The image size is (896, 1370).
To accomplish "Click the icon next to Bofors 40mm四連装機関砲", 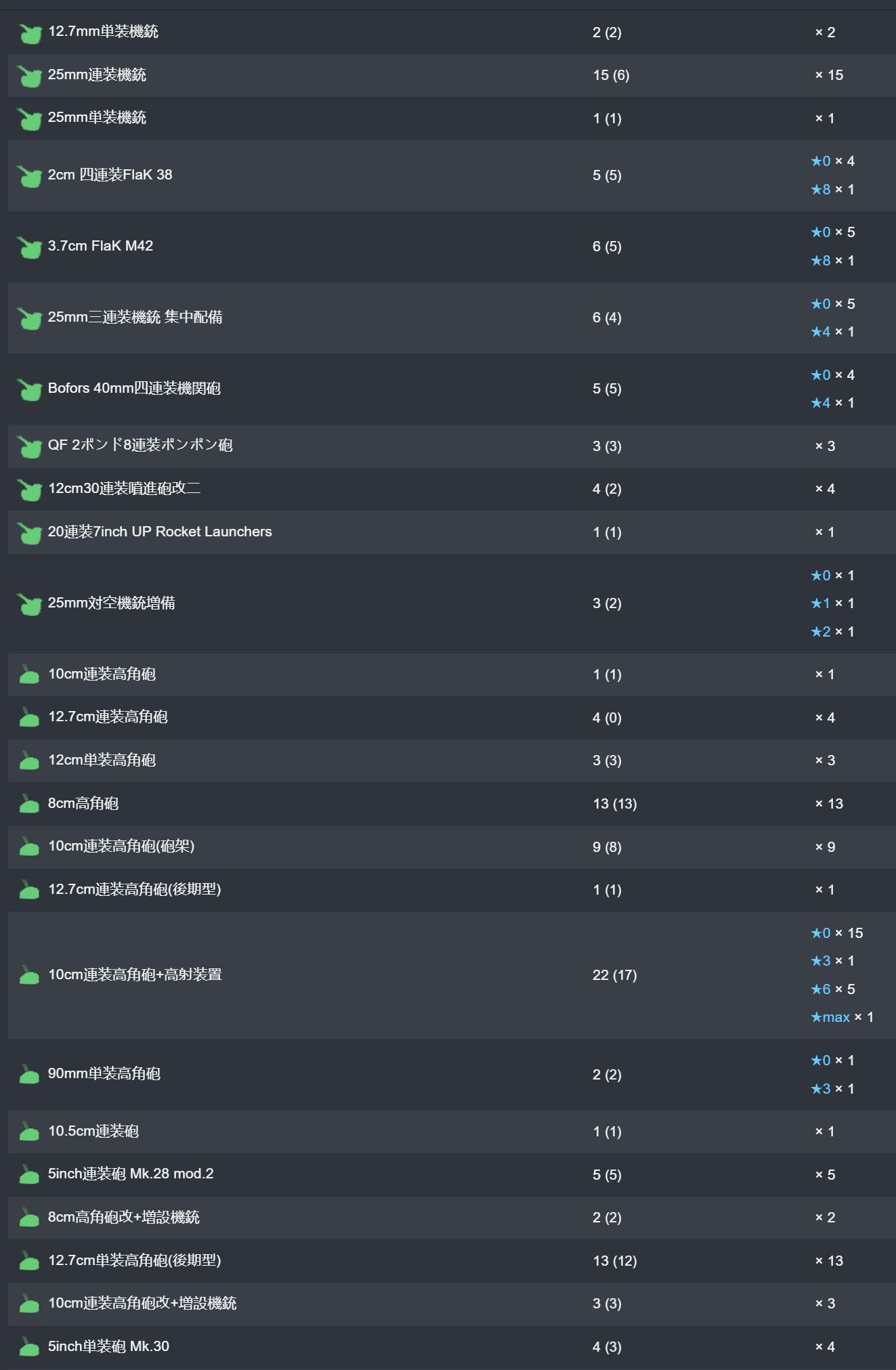I will coord(29,389).
